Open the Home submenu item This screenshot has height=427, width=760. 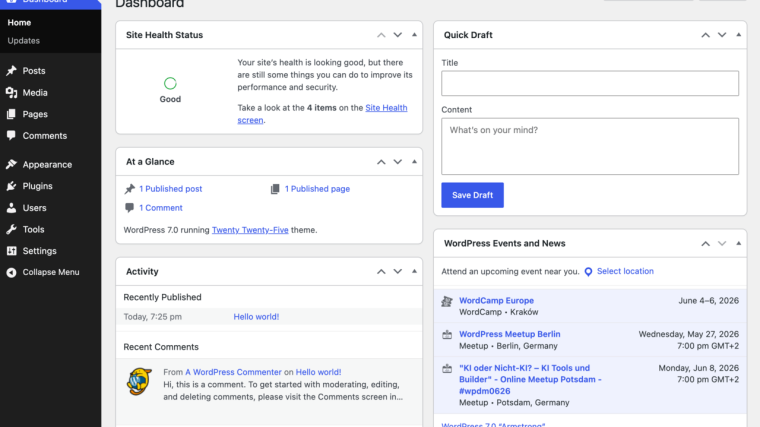click(19, 23)
